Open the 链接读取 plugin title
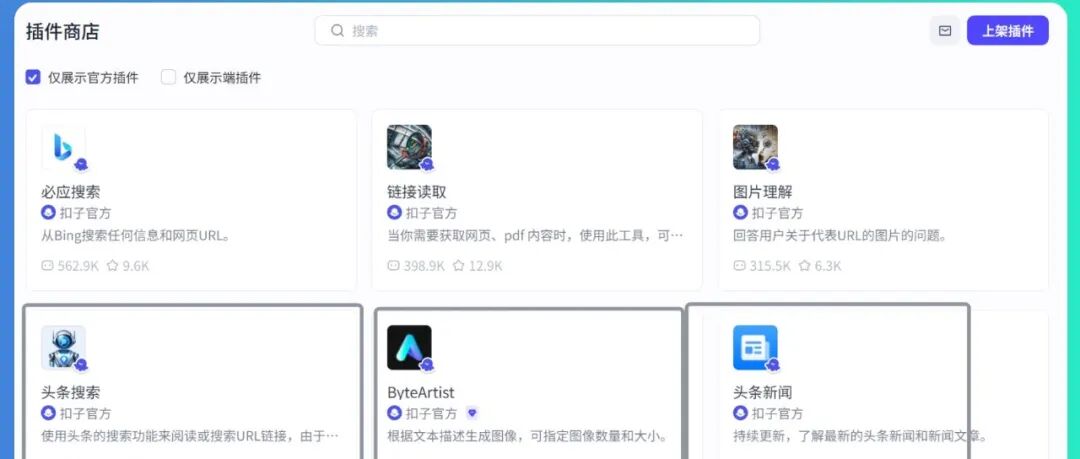Viewport: 1080px width, 459px height. 417,192
